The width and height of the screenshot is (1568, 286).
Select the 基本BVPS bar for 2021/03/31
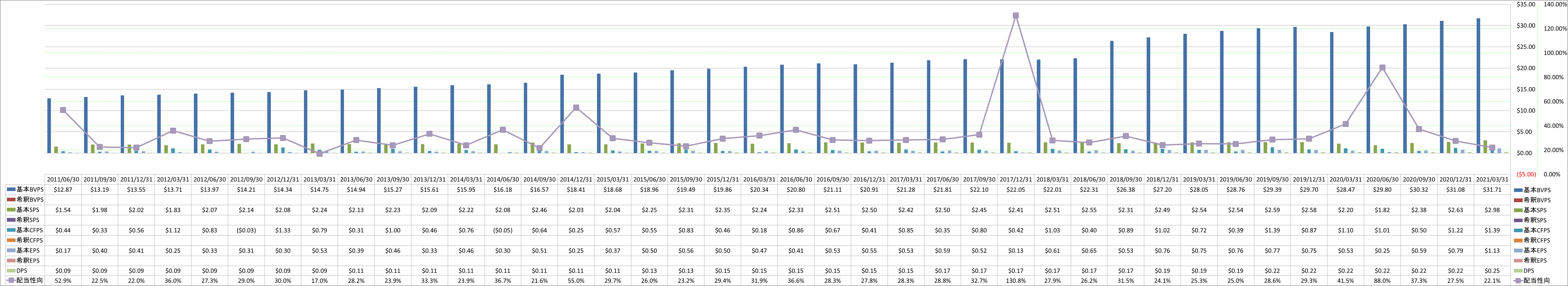1479,86
